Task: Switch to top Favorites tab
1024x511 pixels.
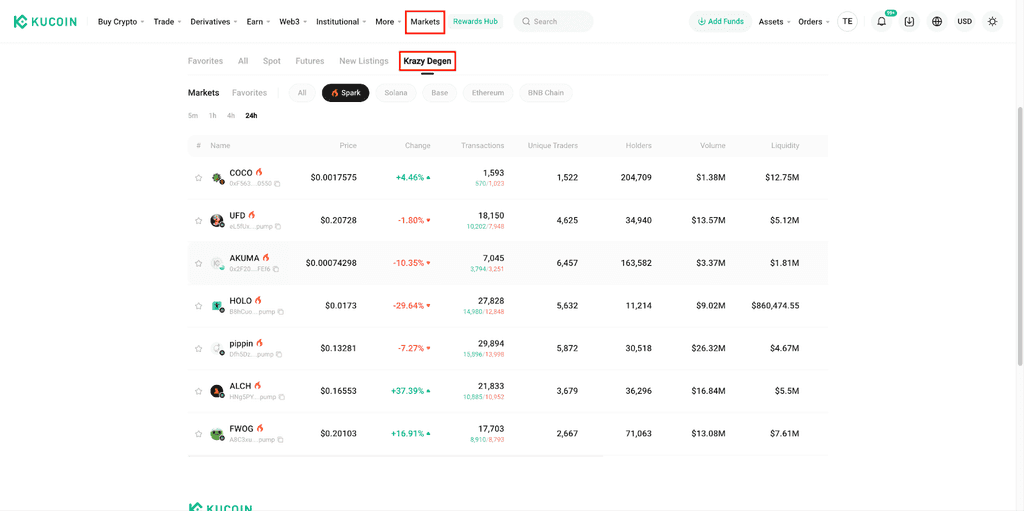Action: (205, 61)
